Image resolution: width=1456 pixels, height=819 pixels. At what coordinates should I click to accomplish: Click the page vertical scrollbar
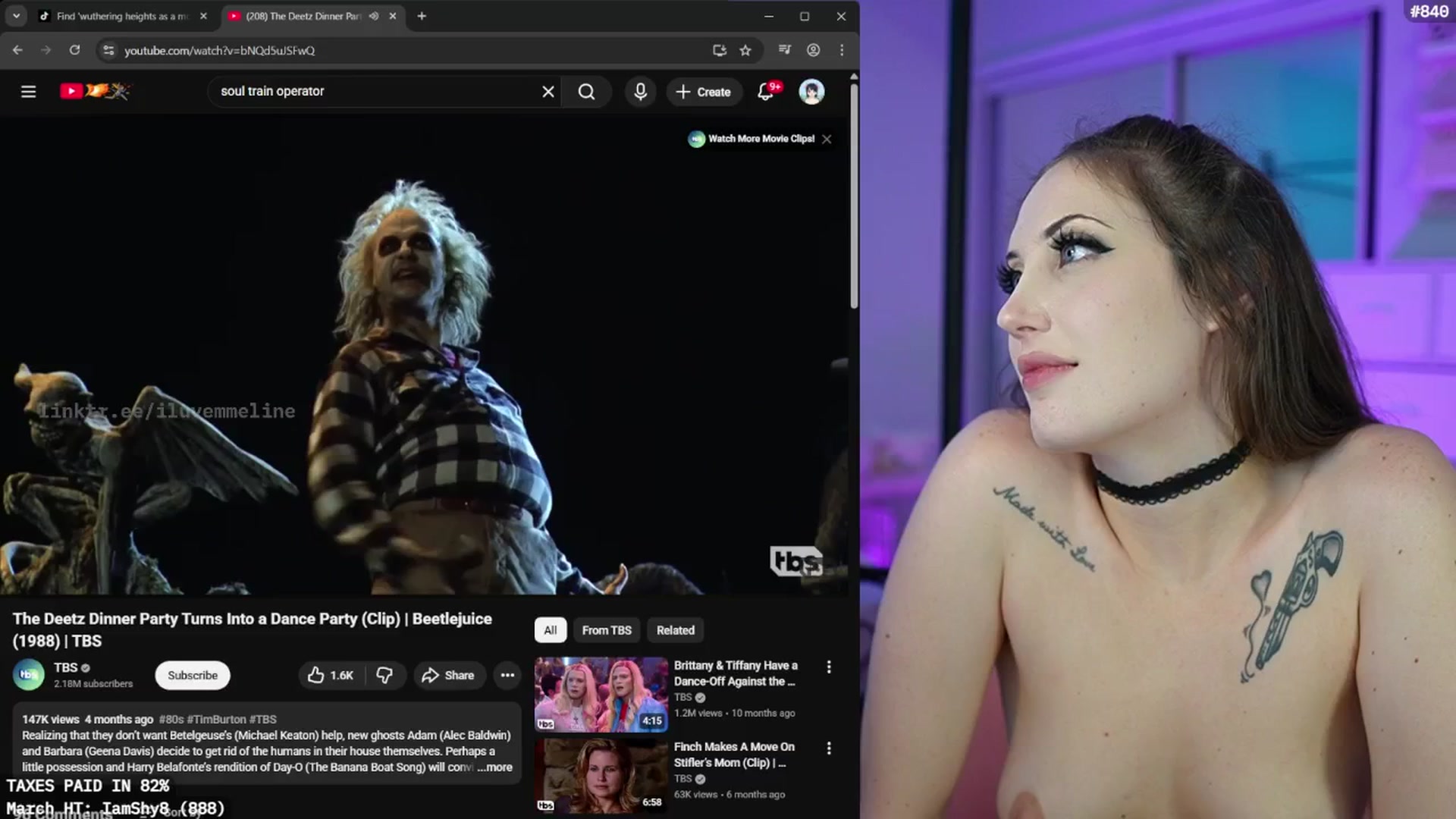(854, 196)
